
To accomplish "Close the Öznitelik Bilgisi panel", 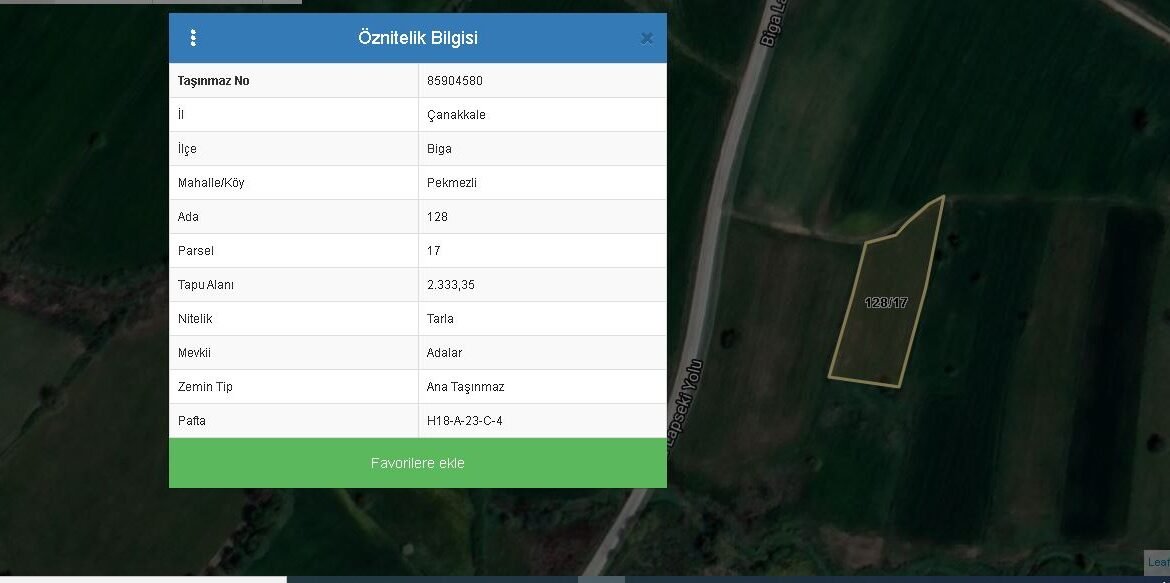I will point(646,39).
